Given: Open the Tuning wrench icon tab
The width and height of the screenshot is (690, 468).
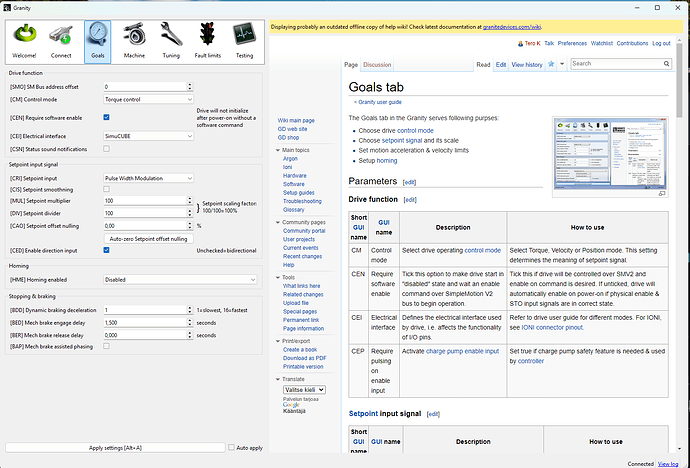Looking at the screenshot, I should [x=171, y=42].
